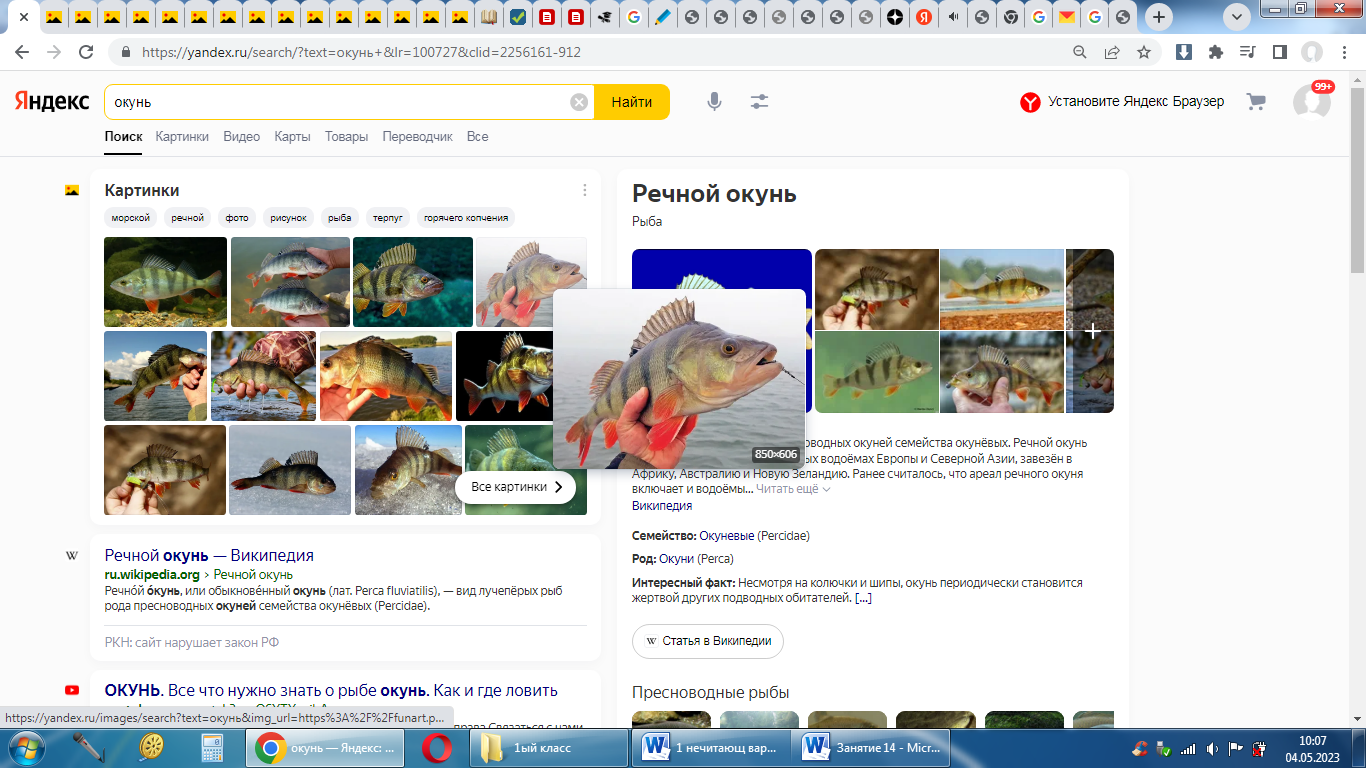Screen dimensions: 1366x768
Task: Click Все картинки to view all images
Action: tap(515, 487)
